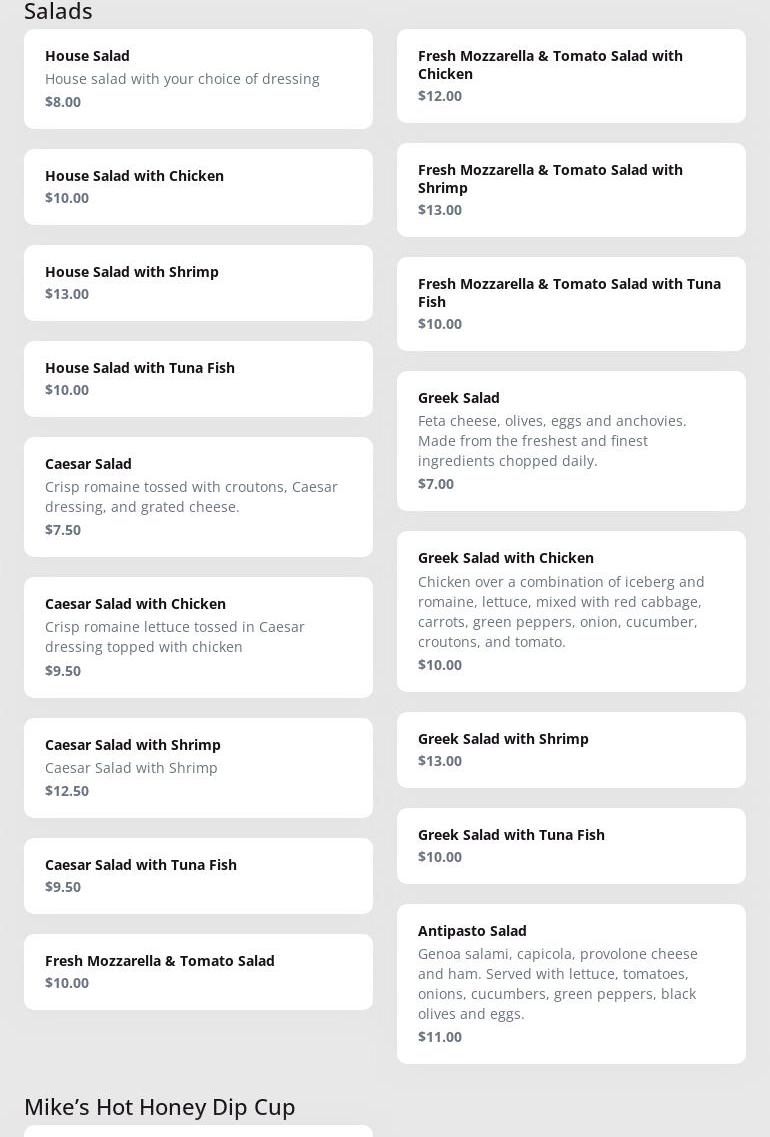Open plain Fresh Mozzarella & Tomato Salad
770x1137 pixels.
[198, 971]
